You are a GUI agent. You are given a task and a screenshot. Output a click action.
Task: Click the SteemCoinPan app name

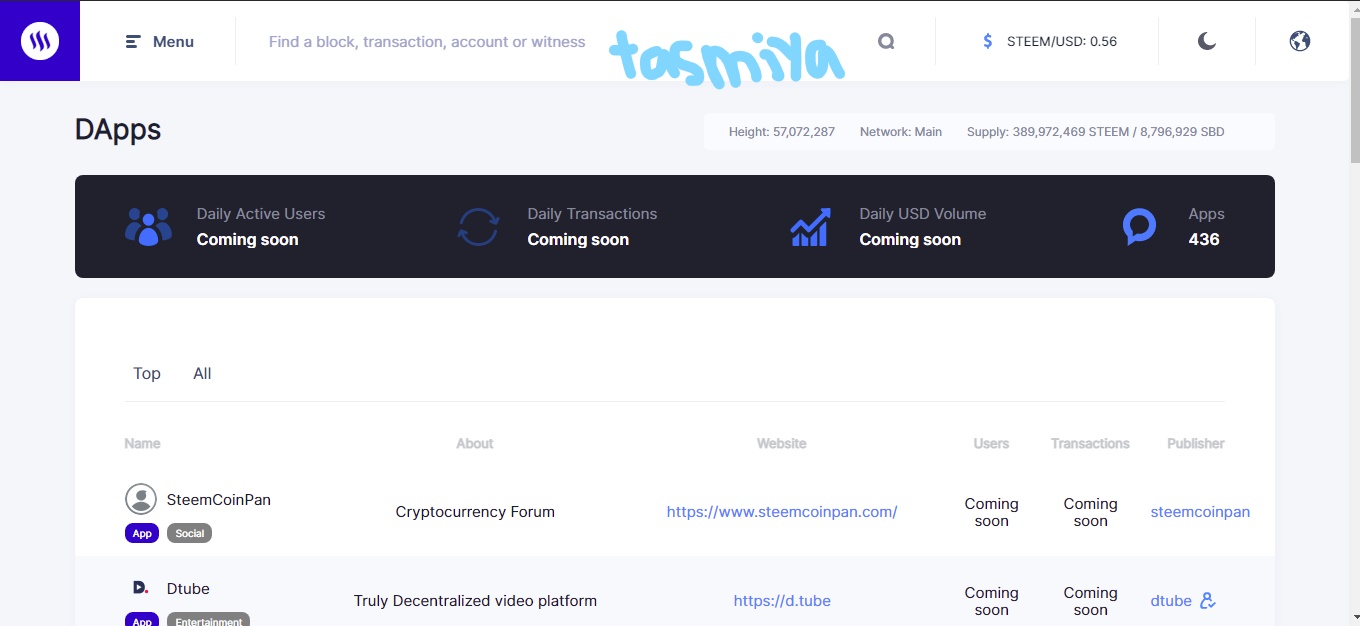click(x=219, y=499)
